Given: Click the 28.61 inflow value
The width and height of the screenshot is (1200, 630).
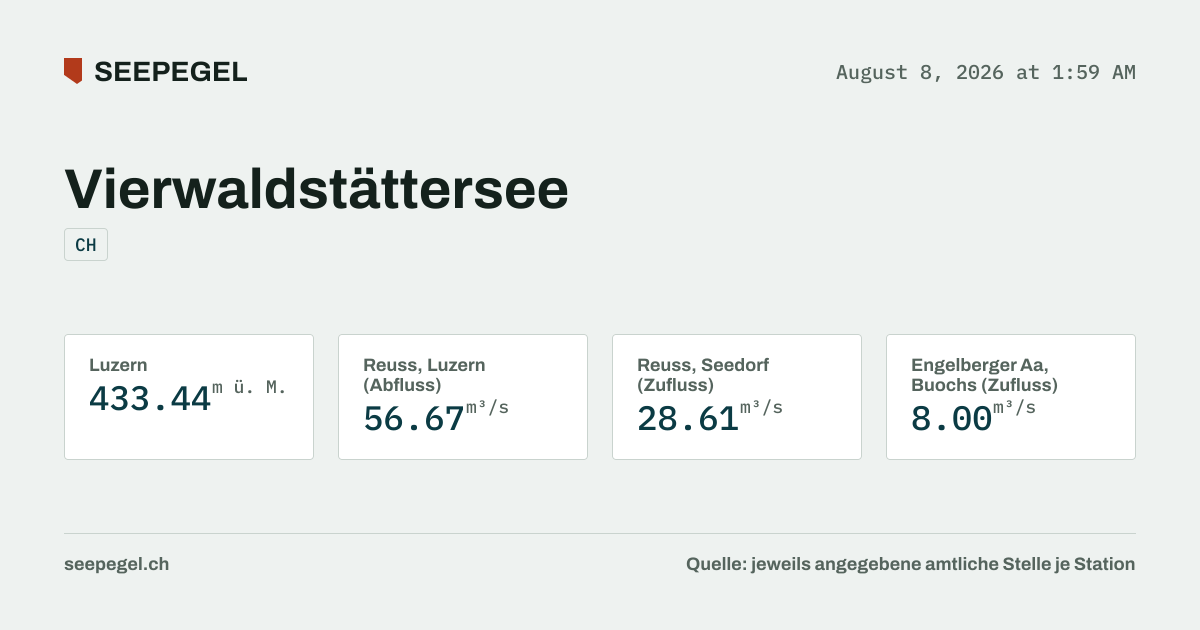Looking at the screenshot, I should 688,418.
